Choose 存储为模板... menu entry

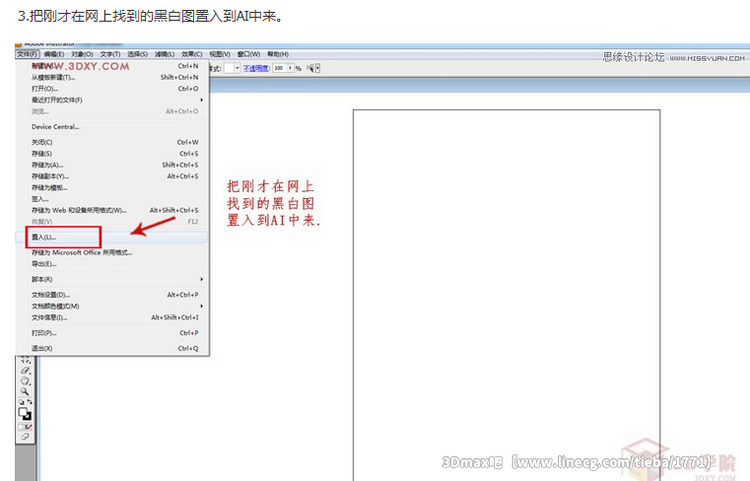(x=112, y=187)
